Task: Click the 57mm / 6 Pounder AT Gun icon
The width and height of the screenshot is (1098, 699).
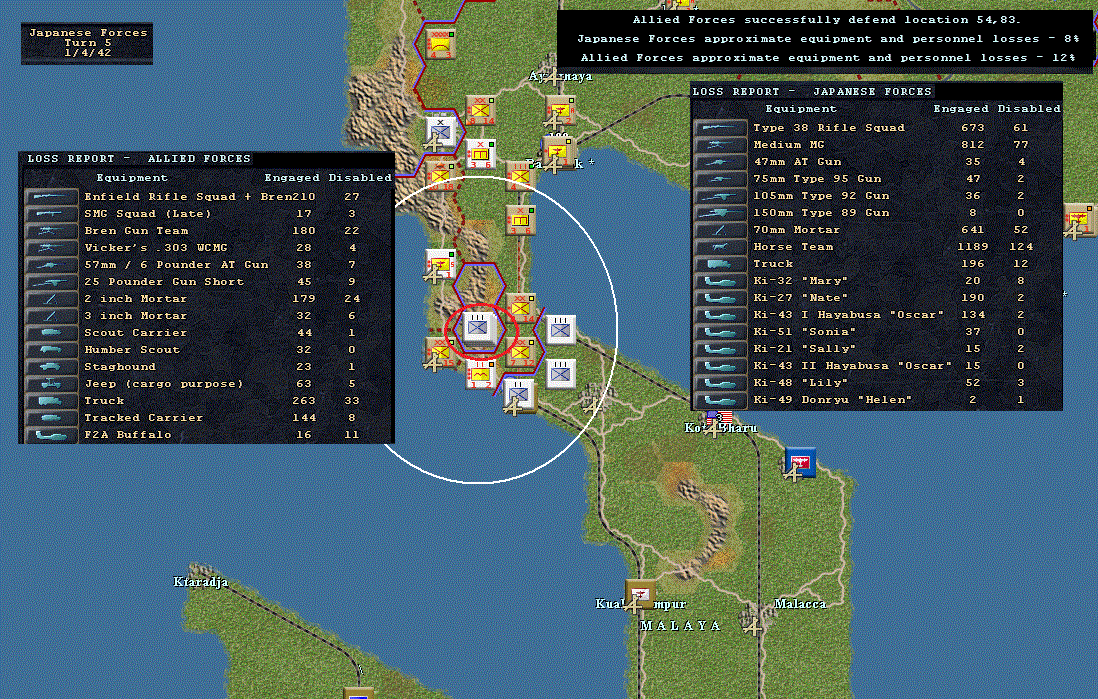Action: click(x=51, y=265)
